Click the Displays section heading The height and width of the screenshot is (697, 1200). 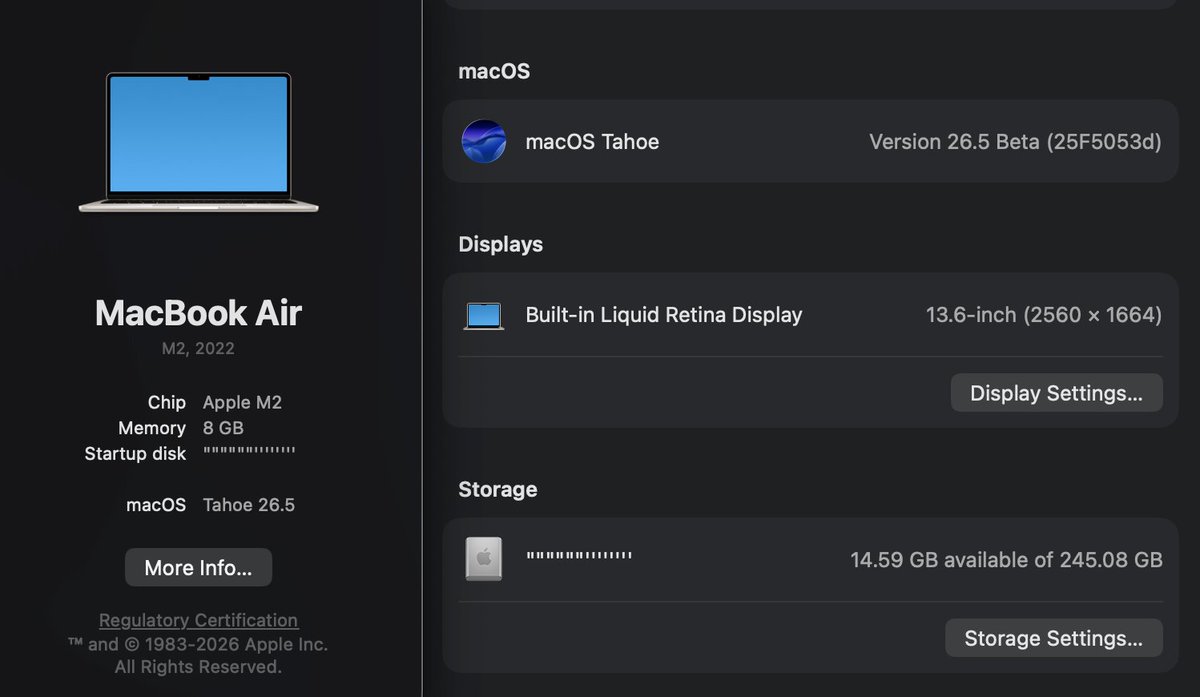[x=500, y=244]
